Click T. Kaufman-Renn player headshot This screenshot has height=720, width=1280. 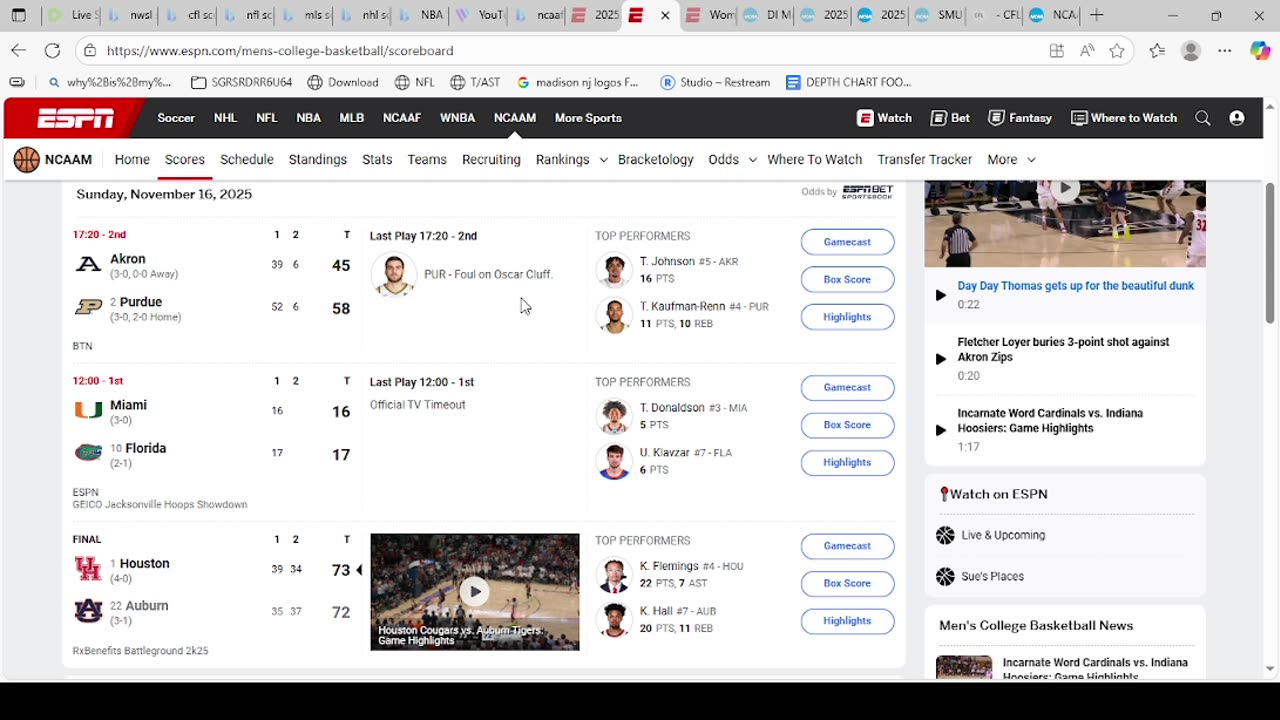[x=614, y=315]
